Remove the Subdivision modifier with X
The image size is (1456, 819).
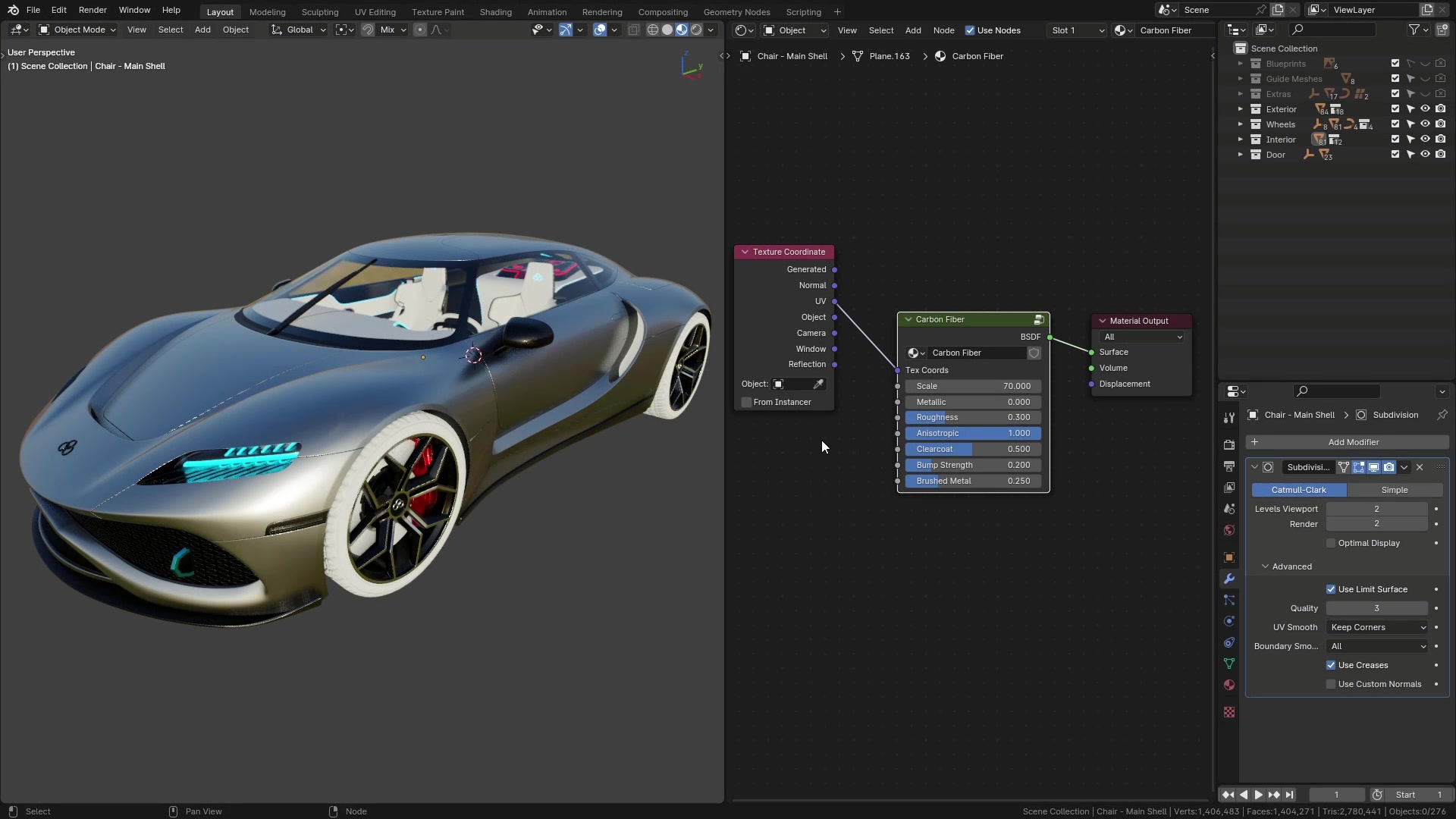pos(1420,467)
